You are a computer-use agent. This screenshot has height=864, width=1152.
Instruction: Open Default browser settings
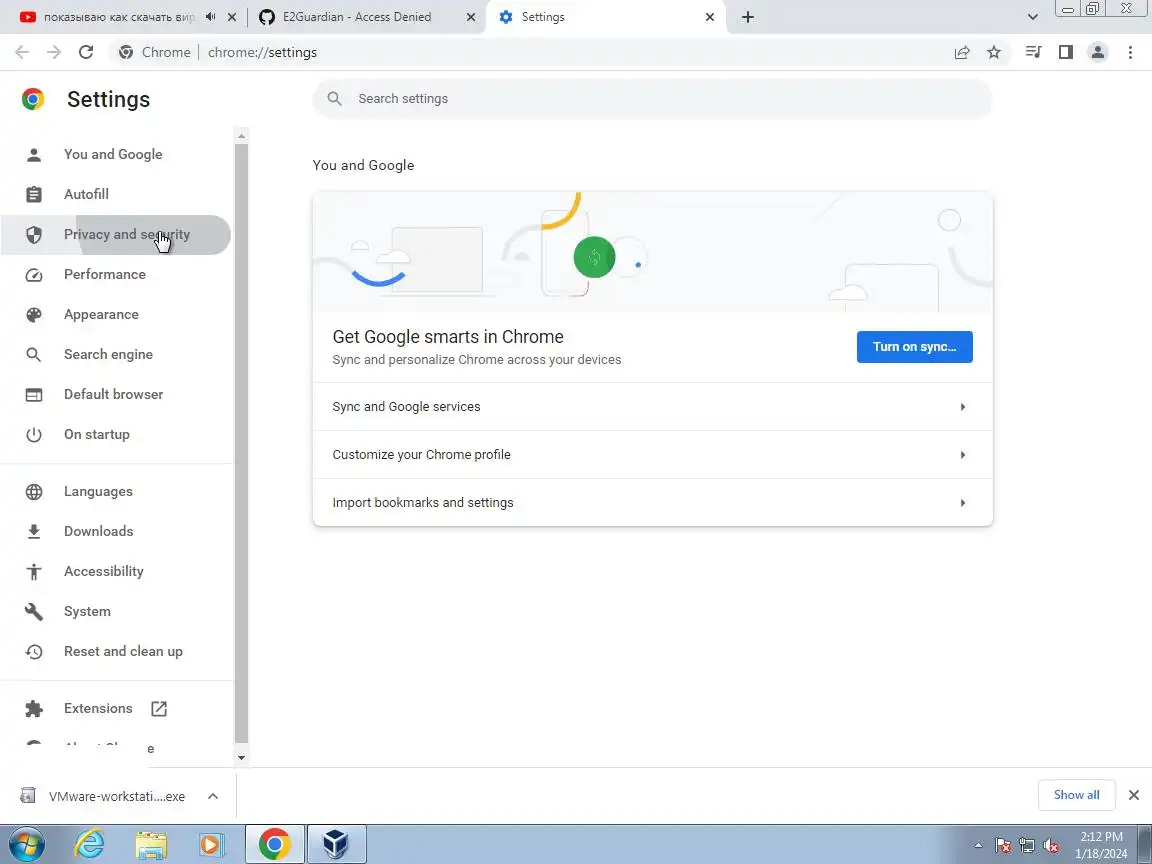[115, 395]
